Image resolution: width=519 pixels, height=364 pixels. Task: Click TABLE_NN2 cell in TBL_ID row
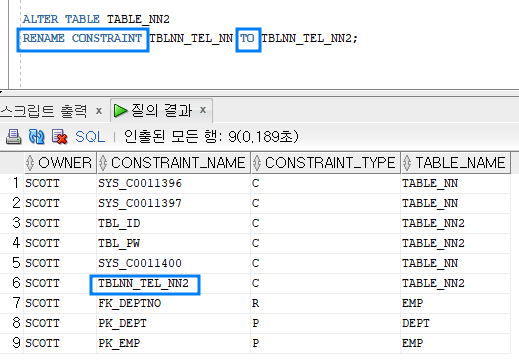tap(456, 223)
